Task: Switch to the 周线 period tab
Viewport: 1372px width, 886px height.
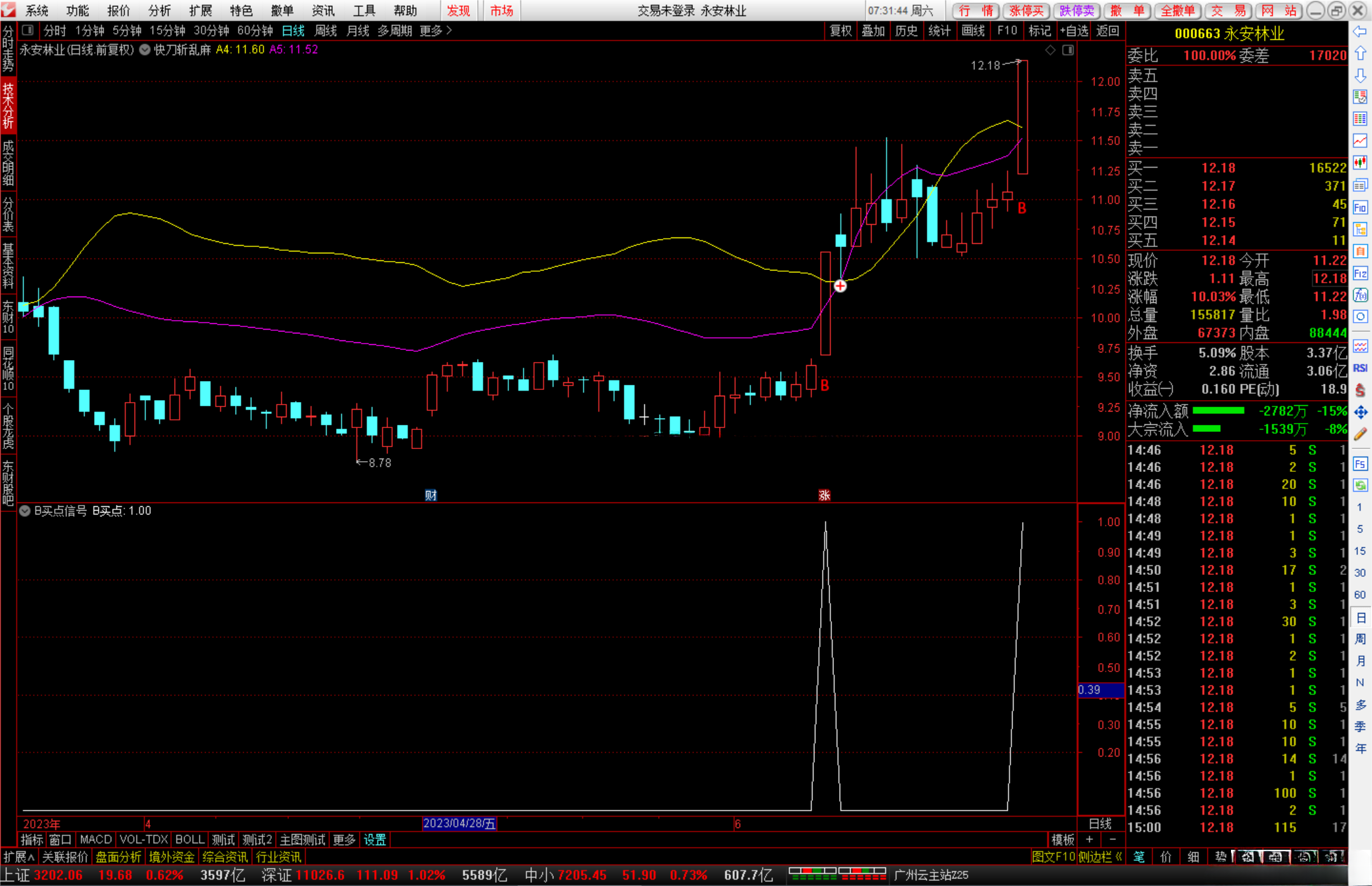Action: click(326, 30)
